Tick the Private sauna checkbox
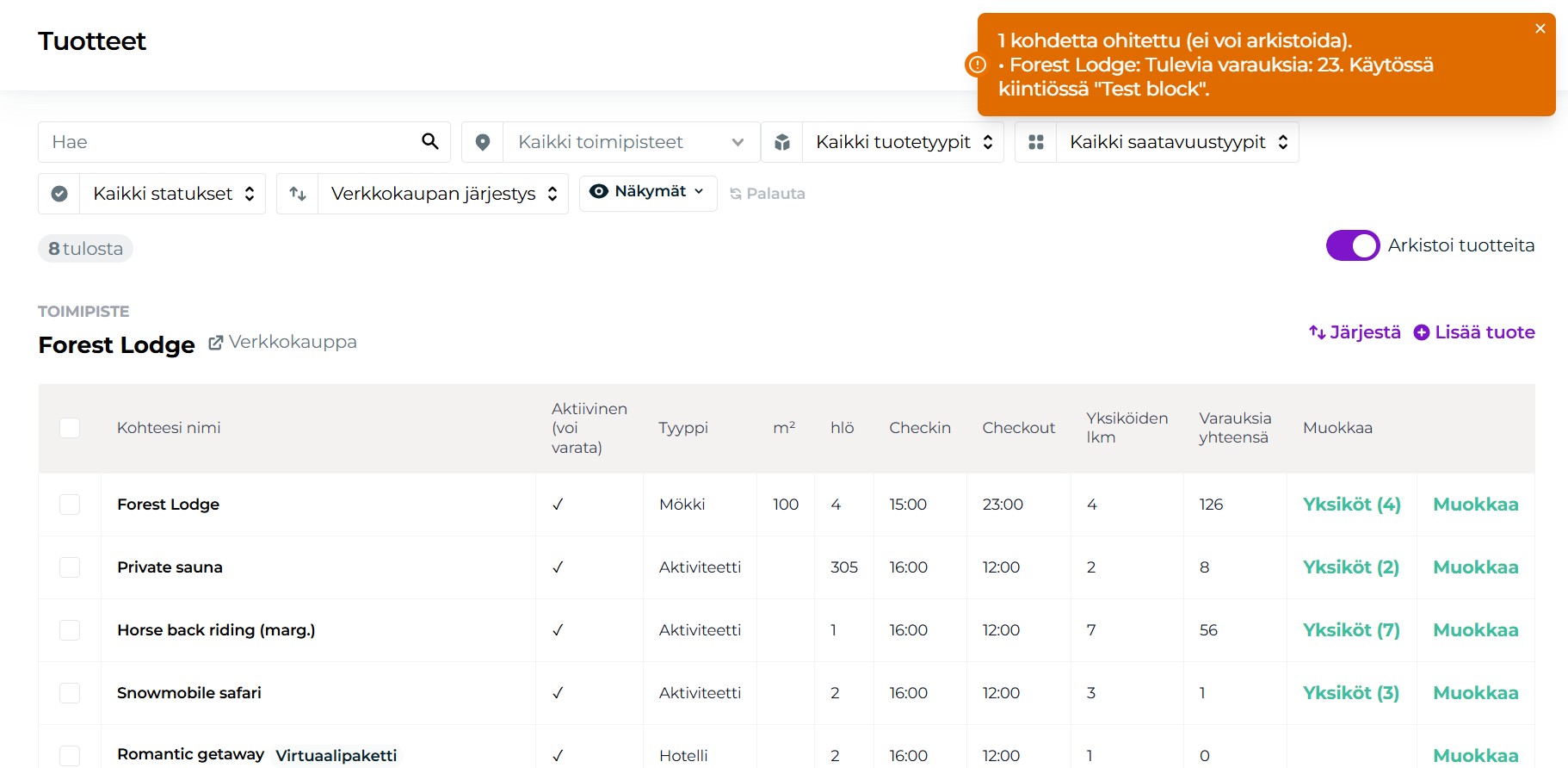This screenshot has height=768, width=1568. pyautogui.click(x=70, y=567)
